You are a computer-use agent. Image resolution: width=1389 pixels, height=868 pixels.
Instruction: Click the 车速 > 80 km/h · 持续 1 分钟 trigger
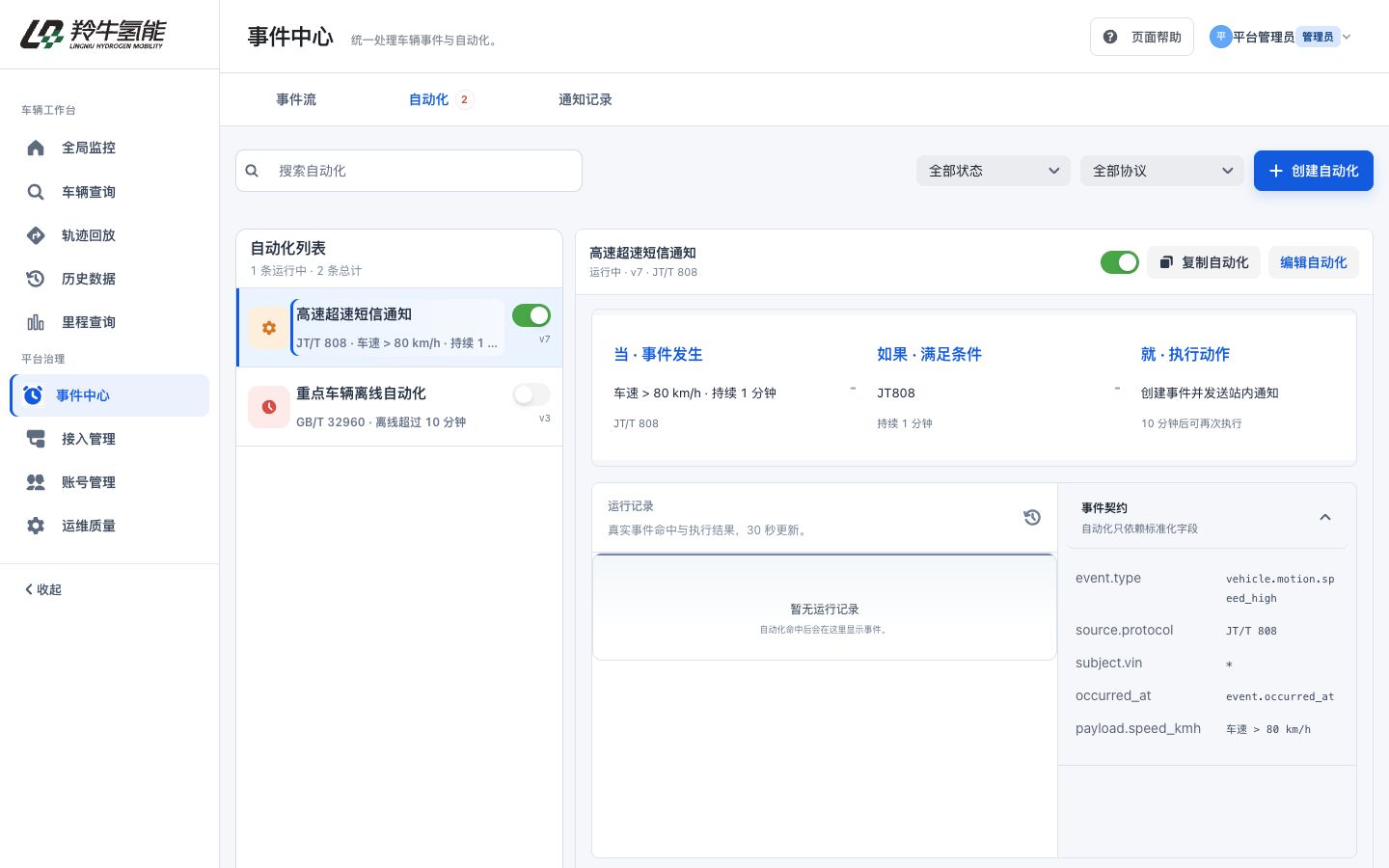coord(694,393)
